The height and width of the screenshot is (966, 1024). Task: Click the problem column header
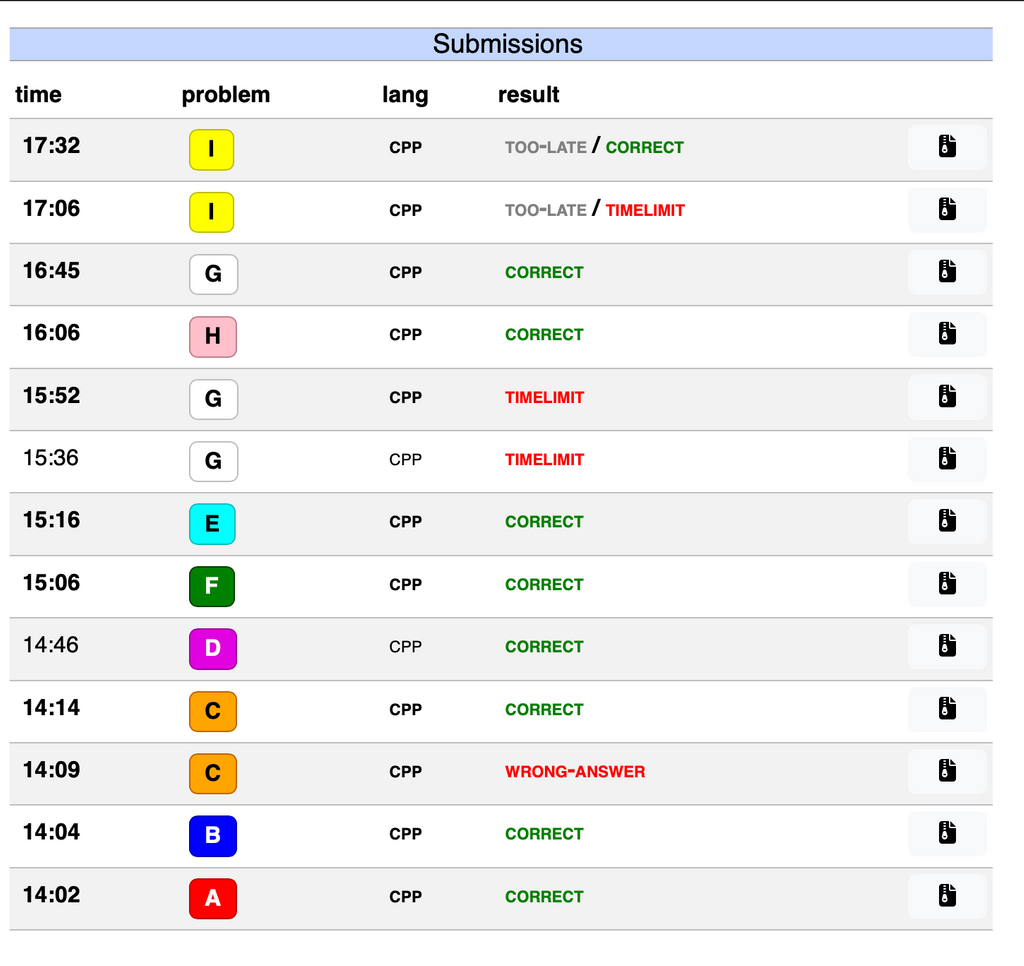tap(225, 95)
